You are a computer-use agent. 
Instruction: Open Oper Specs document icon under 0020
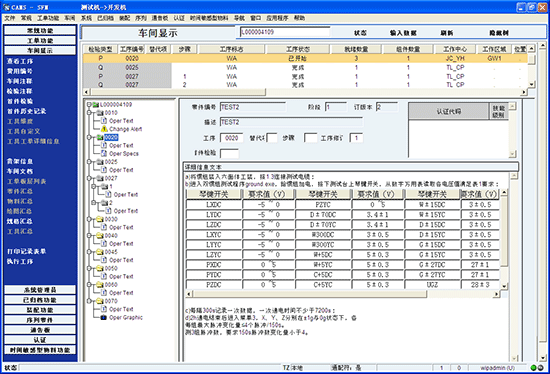104,153
